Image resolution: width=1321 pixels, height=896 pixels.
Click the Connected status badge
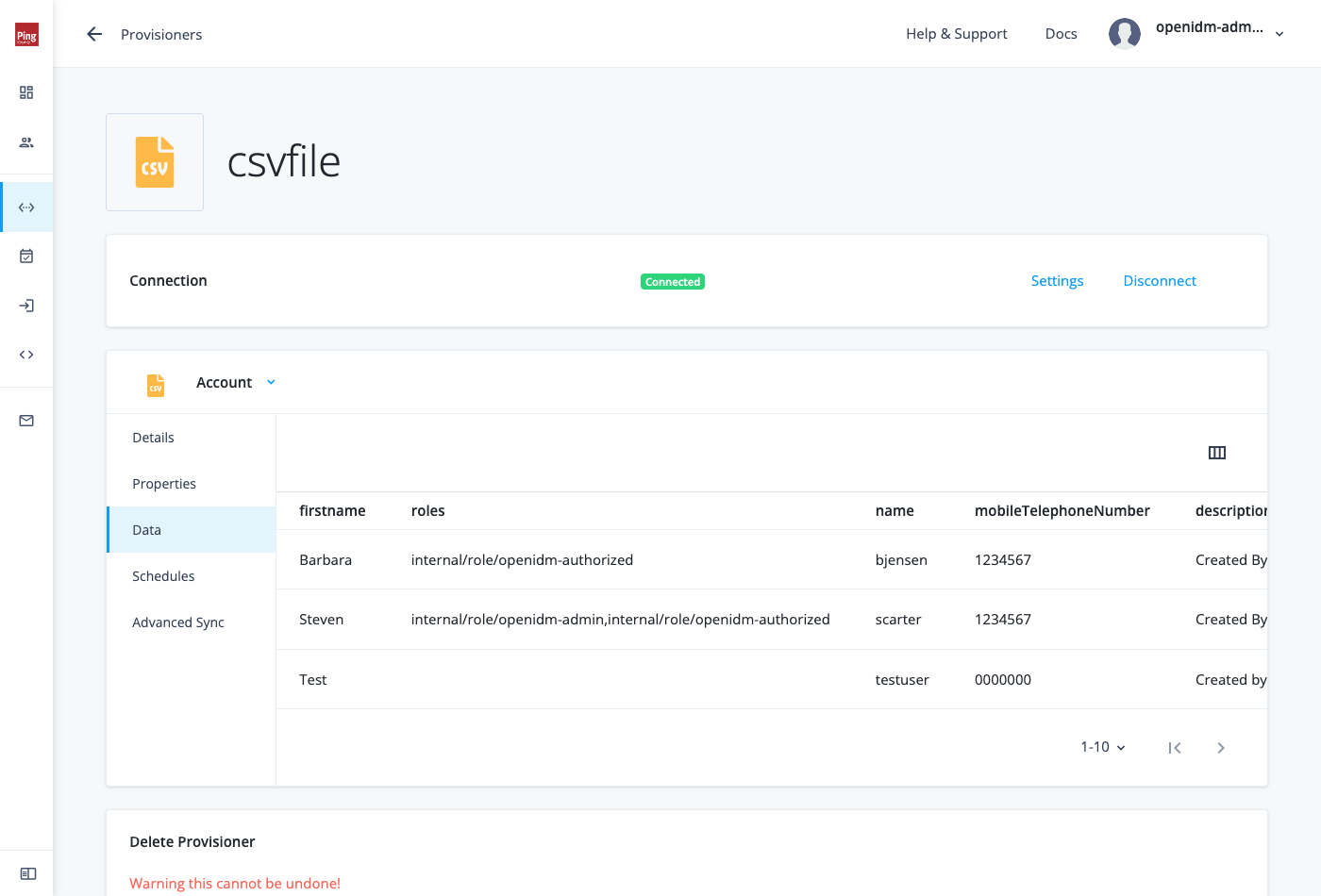(673, 282)
